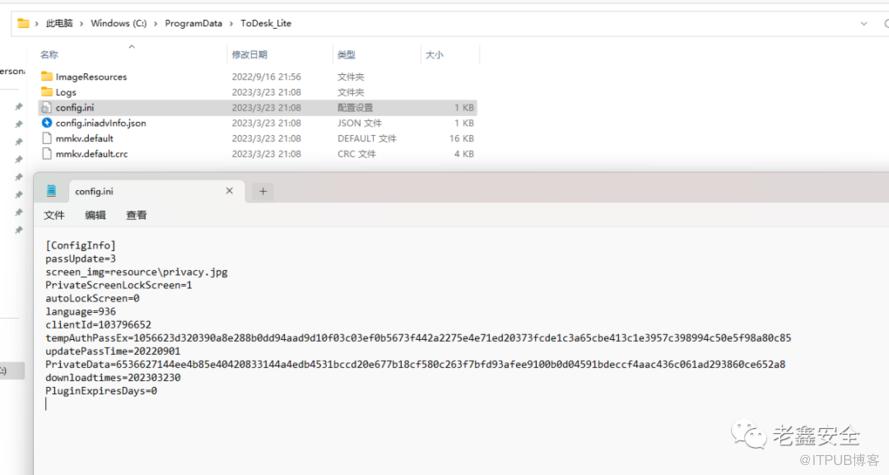
Task: Click ToDesk_Lite breadcrumb segment
Action: click(266, 23)
